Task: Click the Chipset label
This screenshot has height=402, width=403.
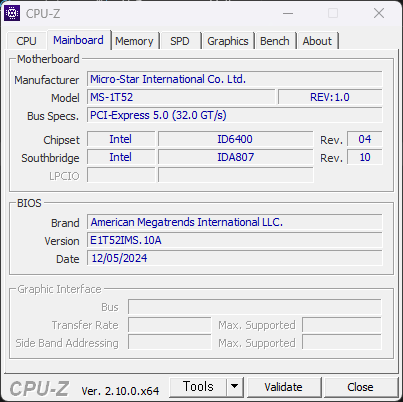Action: [x=61, y=140]
